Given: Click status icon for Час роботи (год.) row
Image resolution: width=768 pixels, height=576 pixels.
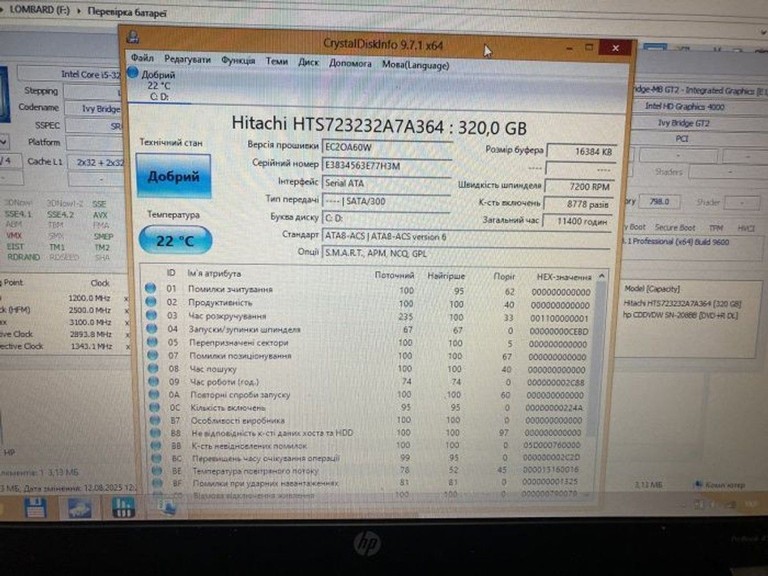Looking at the screenshot, I should coord(154,381).
